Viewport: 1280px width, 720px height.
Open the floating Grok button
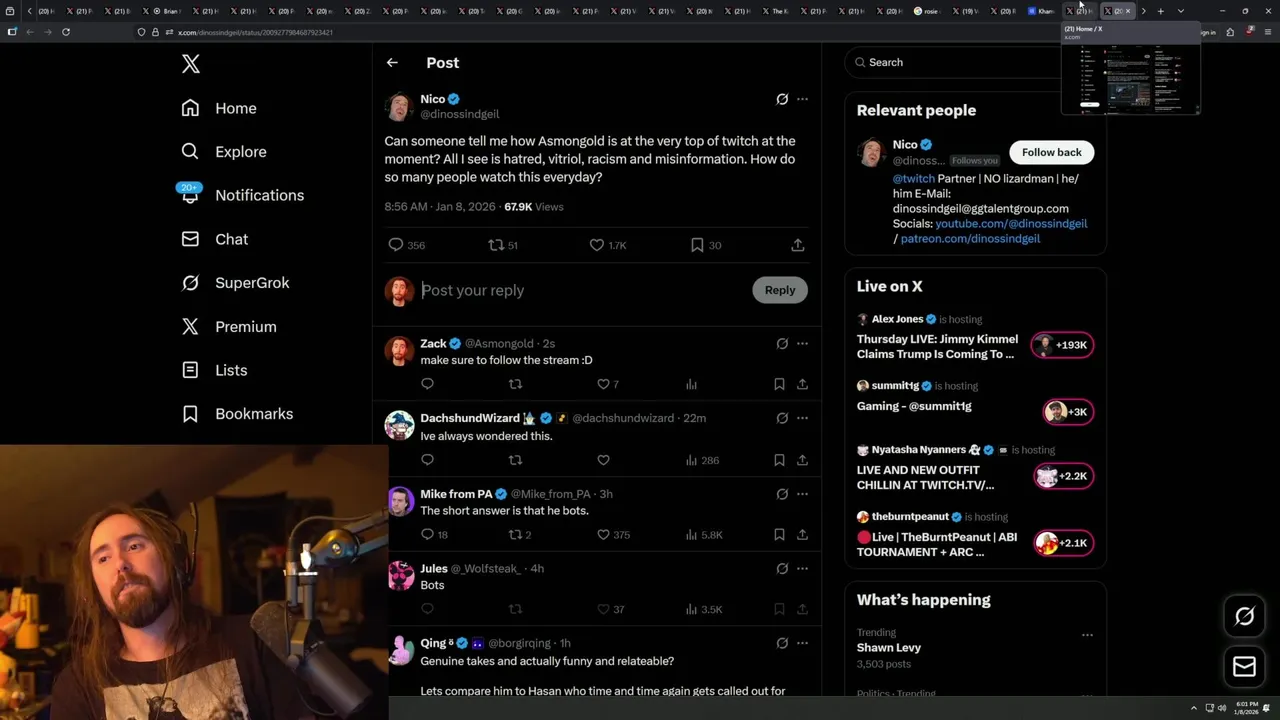(x=1244, y=617)
